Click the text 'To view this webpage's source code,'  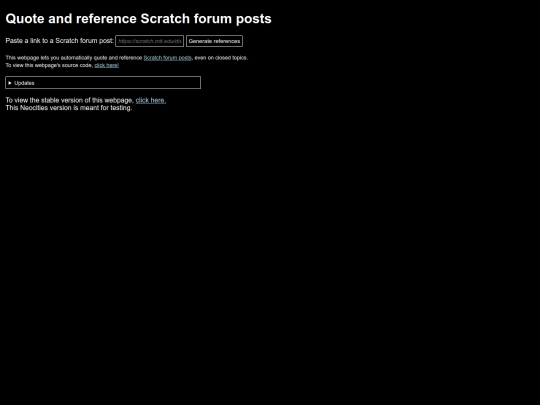(x=49, y=65)
